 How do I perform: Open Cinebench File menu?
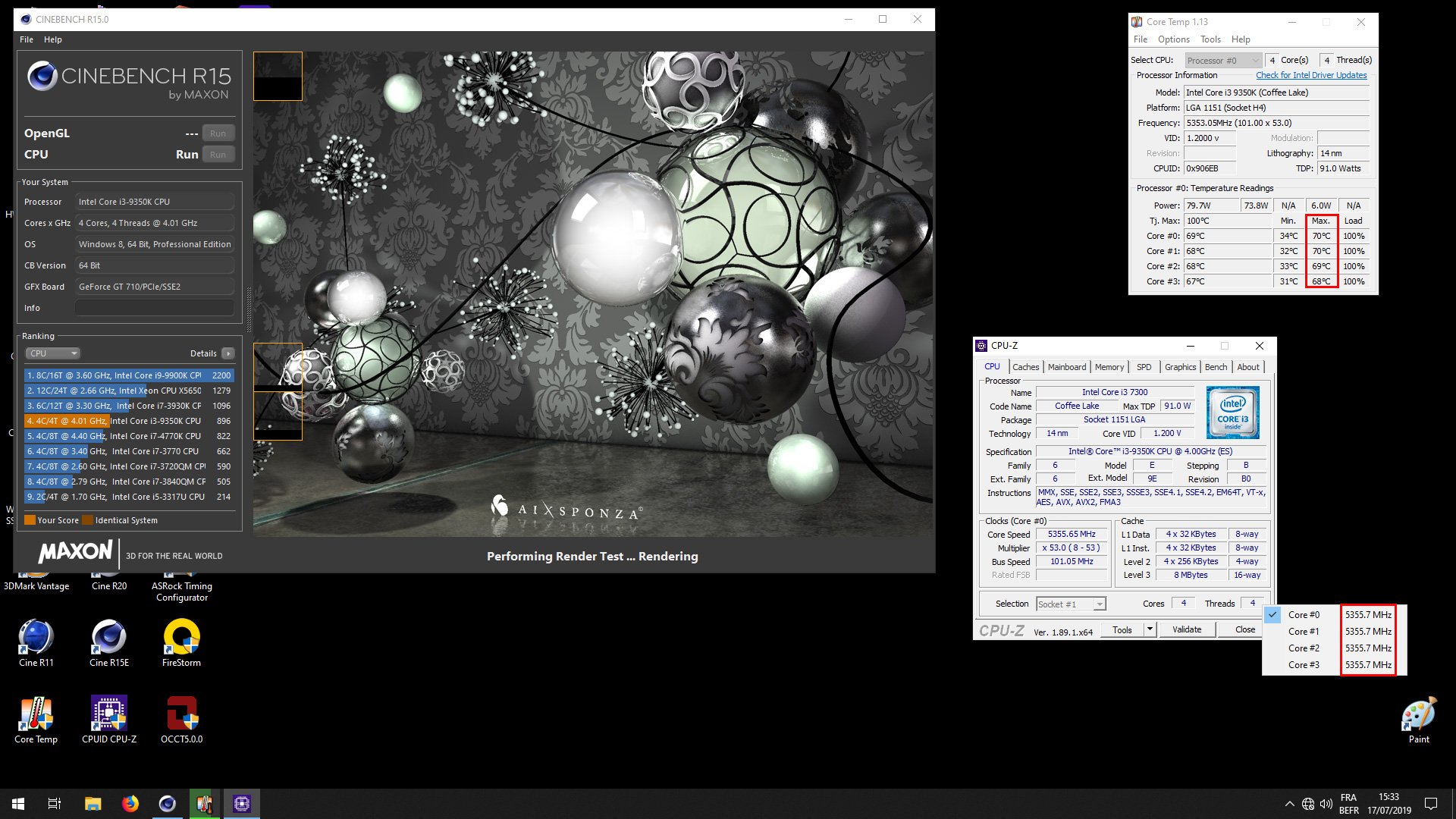coord(27,39)
